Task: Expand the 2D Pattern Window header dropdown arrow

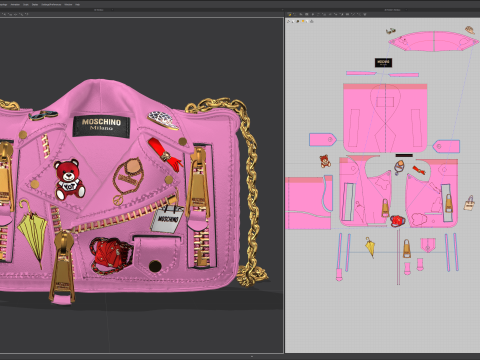Action: point(407,10)
